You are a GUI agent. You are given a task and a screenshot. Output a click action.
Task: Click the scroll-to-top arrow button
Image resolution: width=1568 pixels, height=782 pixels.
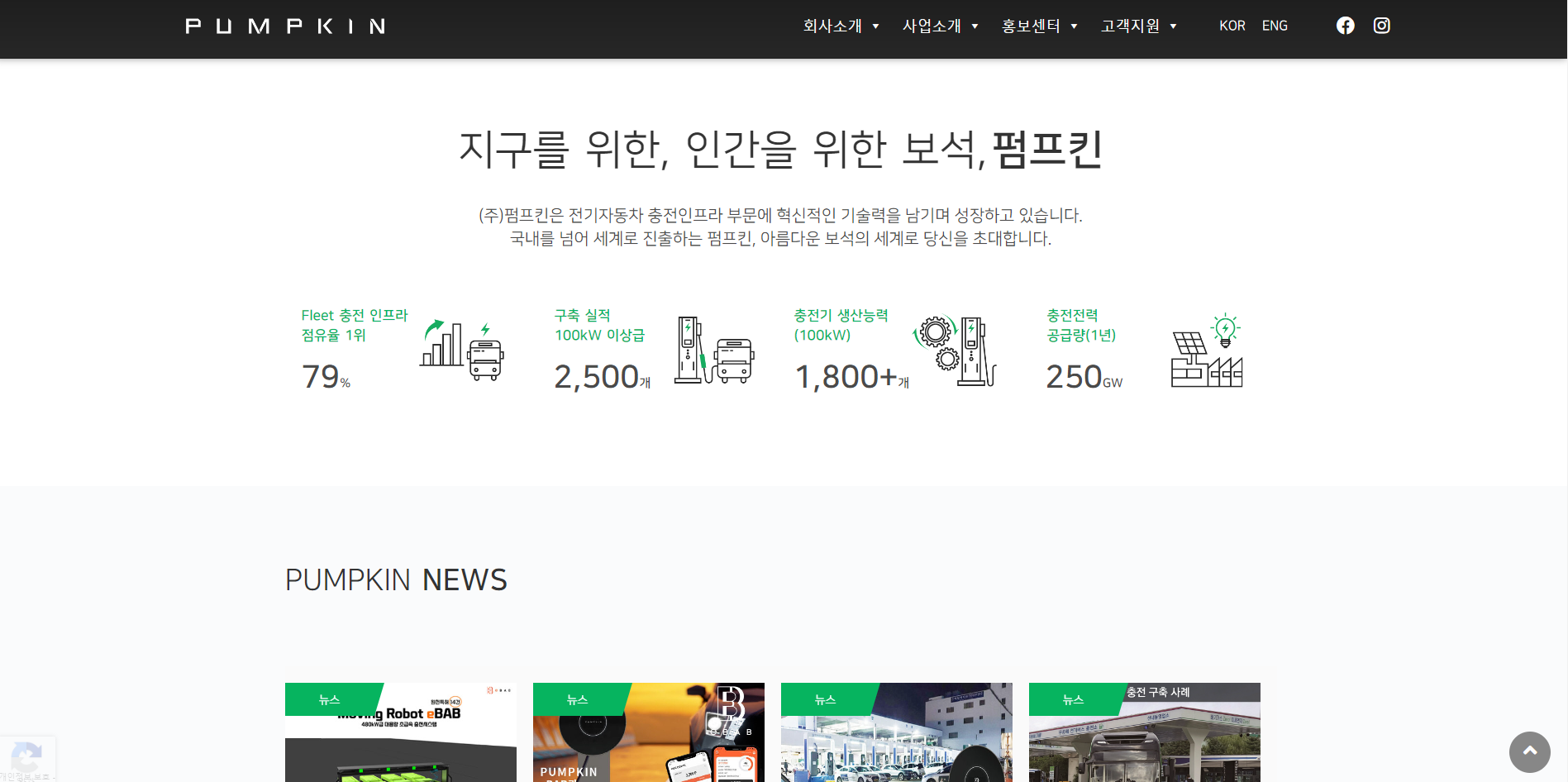click(x=1529, y=751)
